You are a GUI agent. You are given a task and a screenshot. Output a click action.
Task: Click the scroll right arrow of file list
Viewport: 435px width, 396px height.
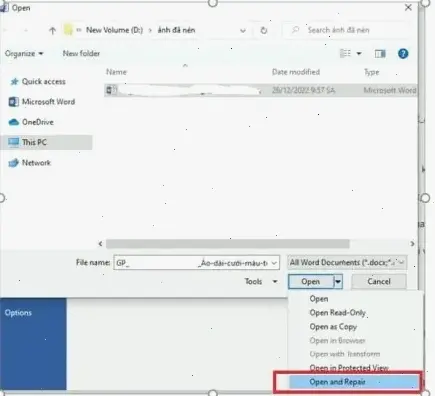click(x=412, y=244)
